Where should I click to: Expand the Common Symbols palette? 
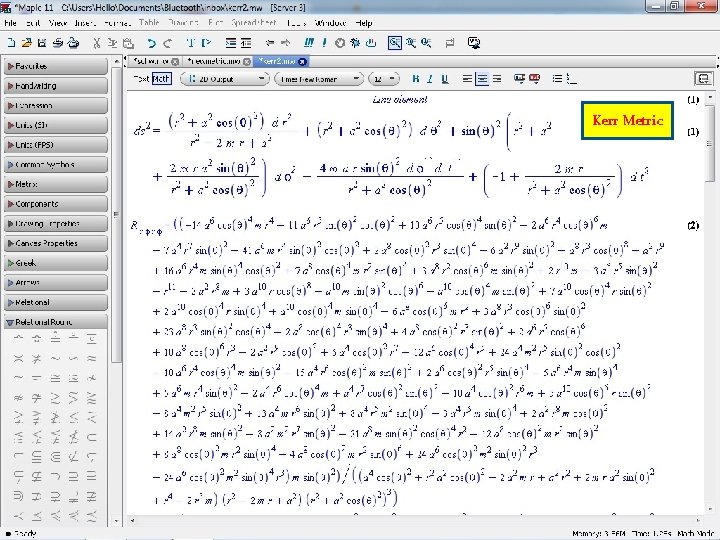pos(56,164)
